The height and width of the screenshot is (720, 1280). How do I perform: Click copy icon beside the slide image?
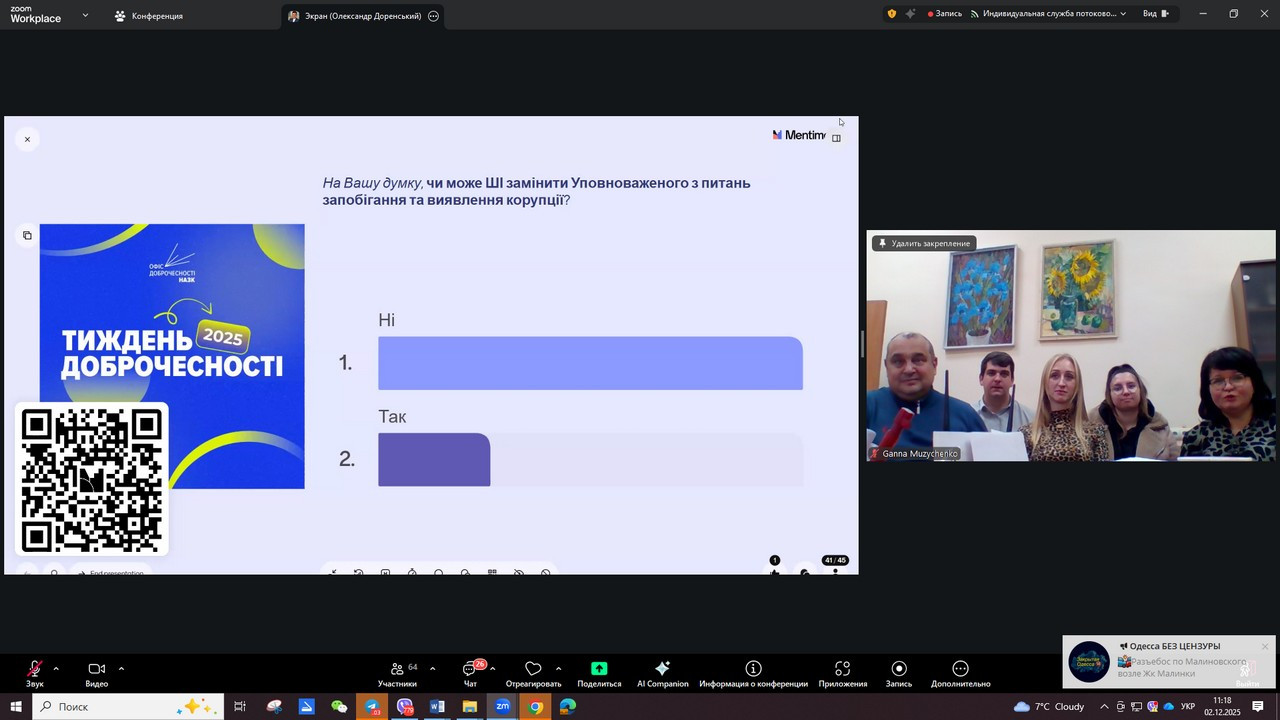(x=27, y=236)
